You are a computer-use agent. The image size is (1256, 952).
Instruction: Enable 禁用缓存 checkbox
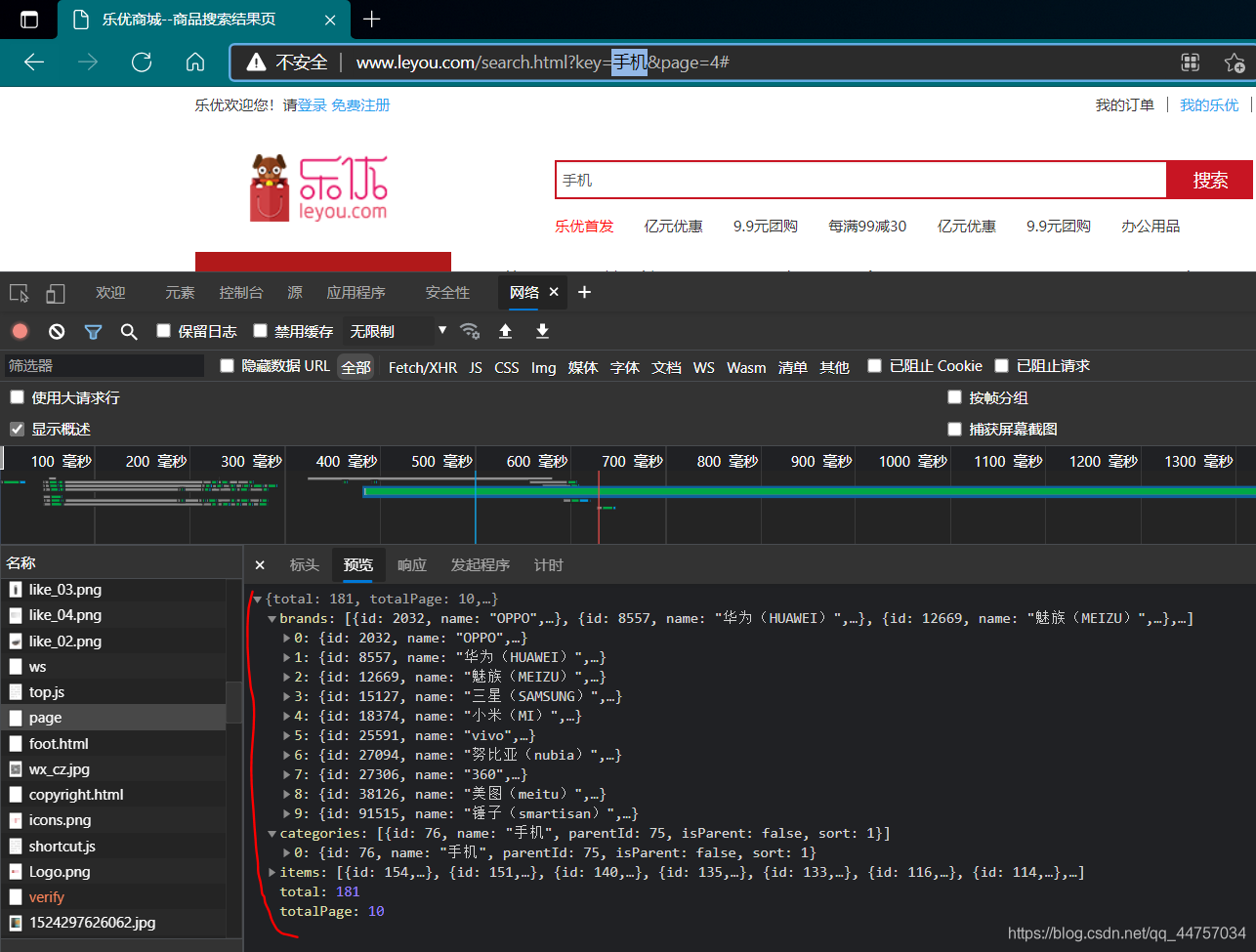[x=260, y=331]
